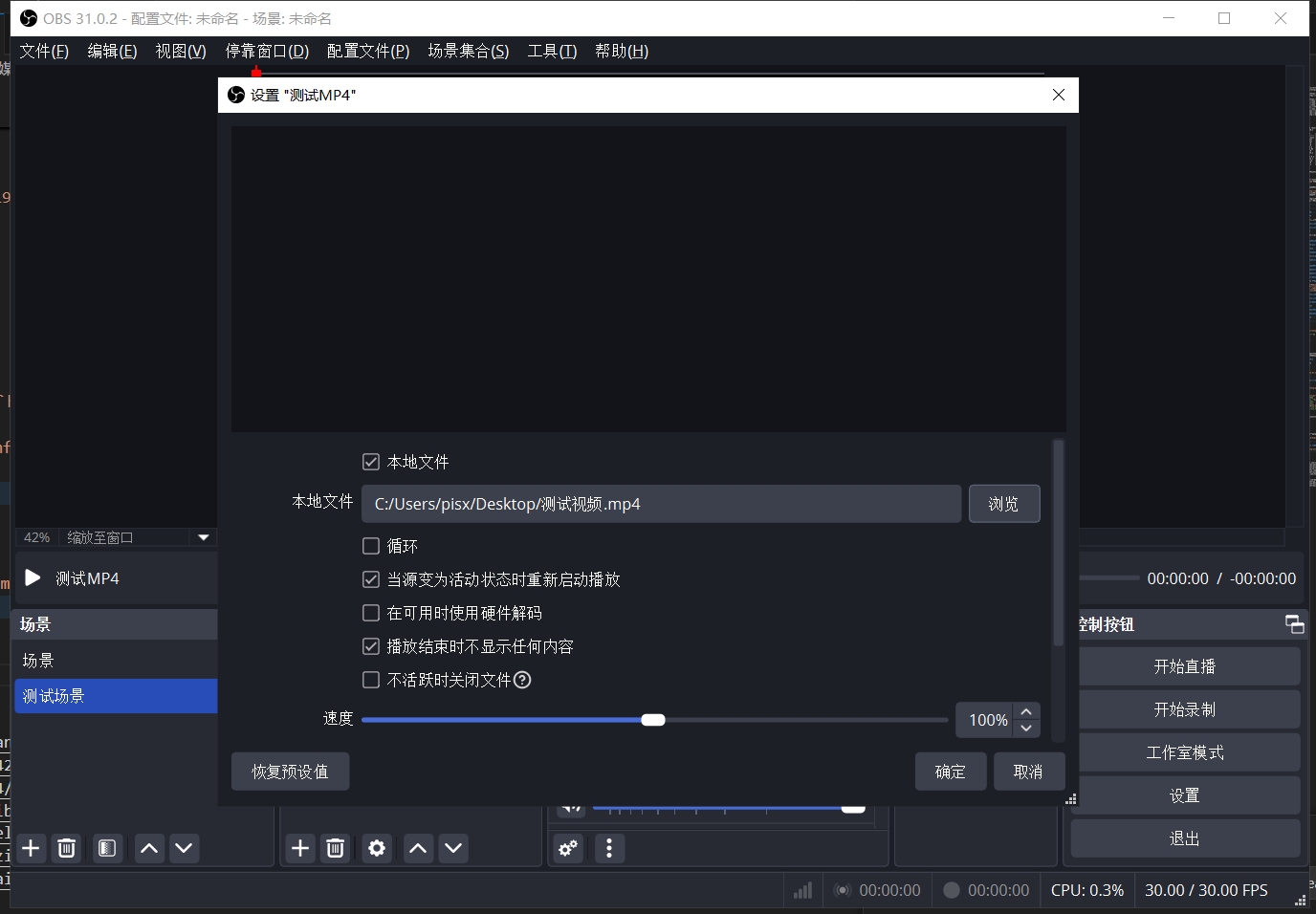
Task: Open the 场景集合(S) menu
Action: tap(468, 52)
